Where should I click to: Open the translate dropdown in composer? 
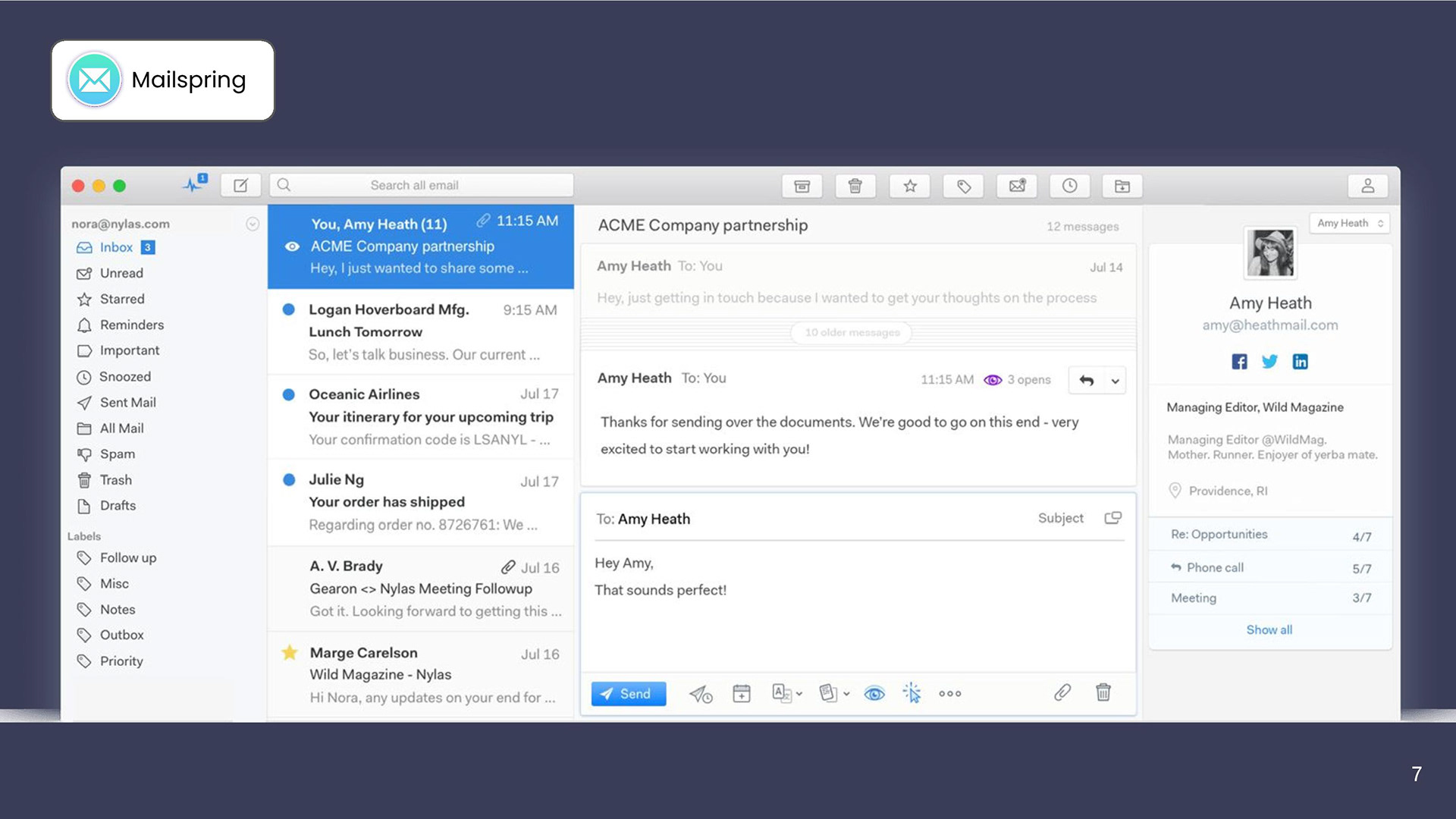point(787,693)
